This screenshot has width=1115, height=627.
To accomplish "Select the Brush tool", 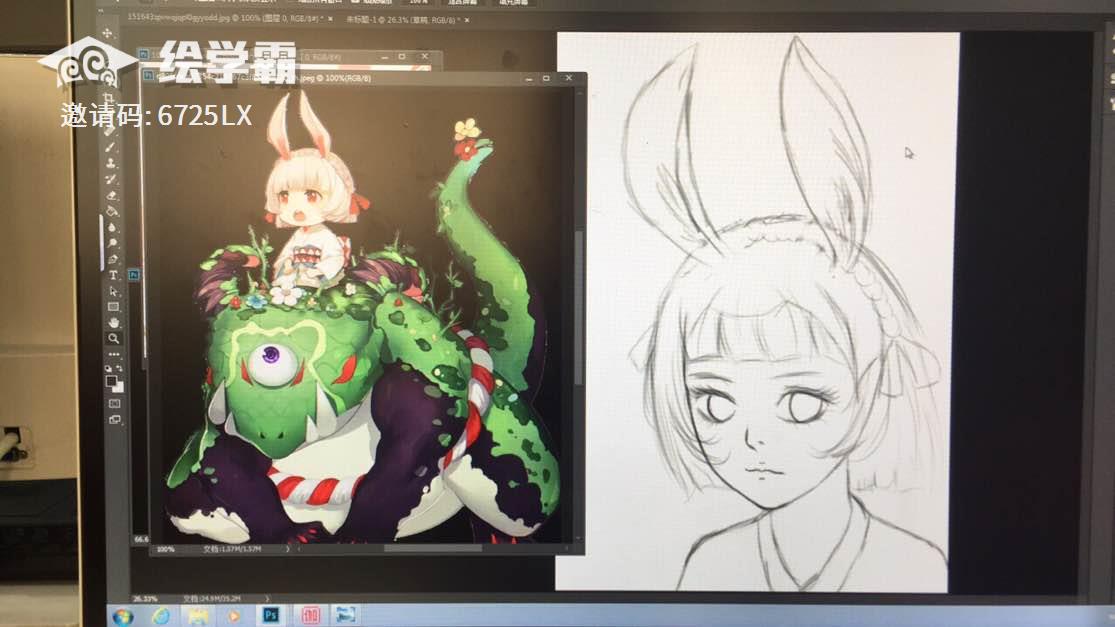I will (110, 147).
